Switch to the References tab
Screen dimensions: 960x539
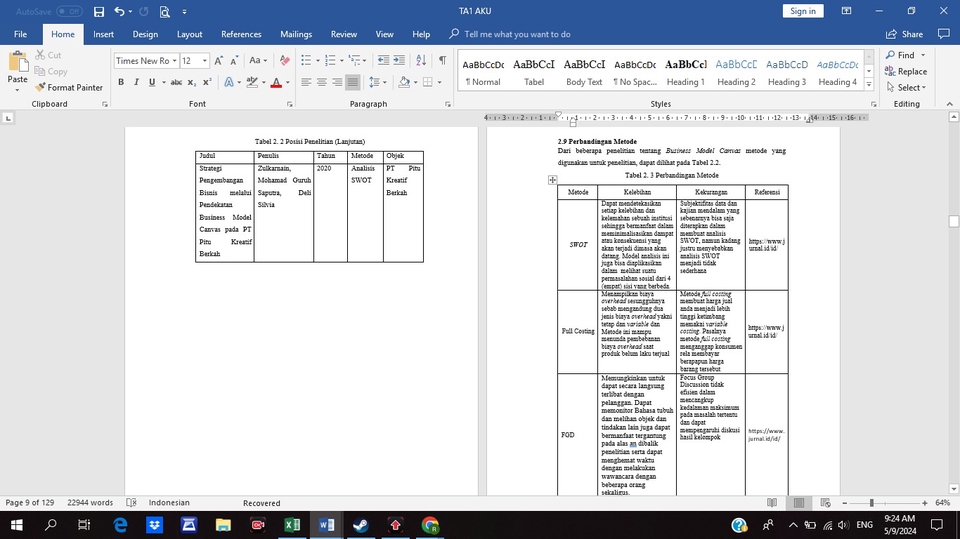click(x=241, y=34)
